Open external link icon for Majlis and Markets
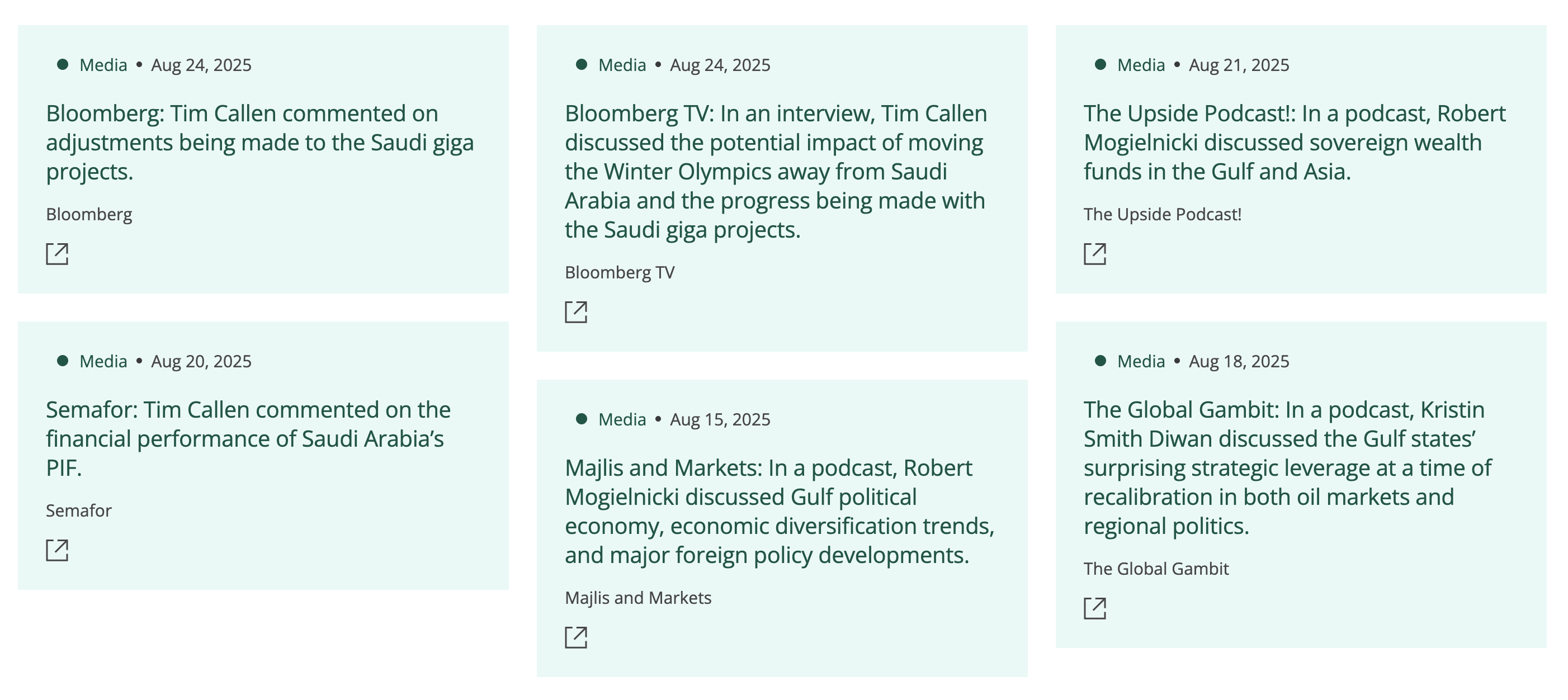This screenshot has width=1568, height=700. (x=576, y=637)
